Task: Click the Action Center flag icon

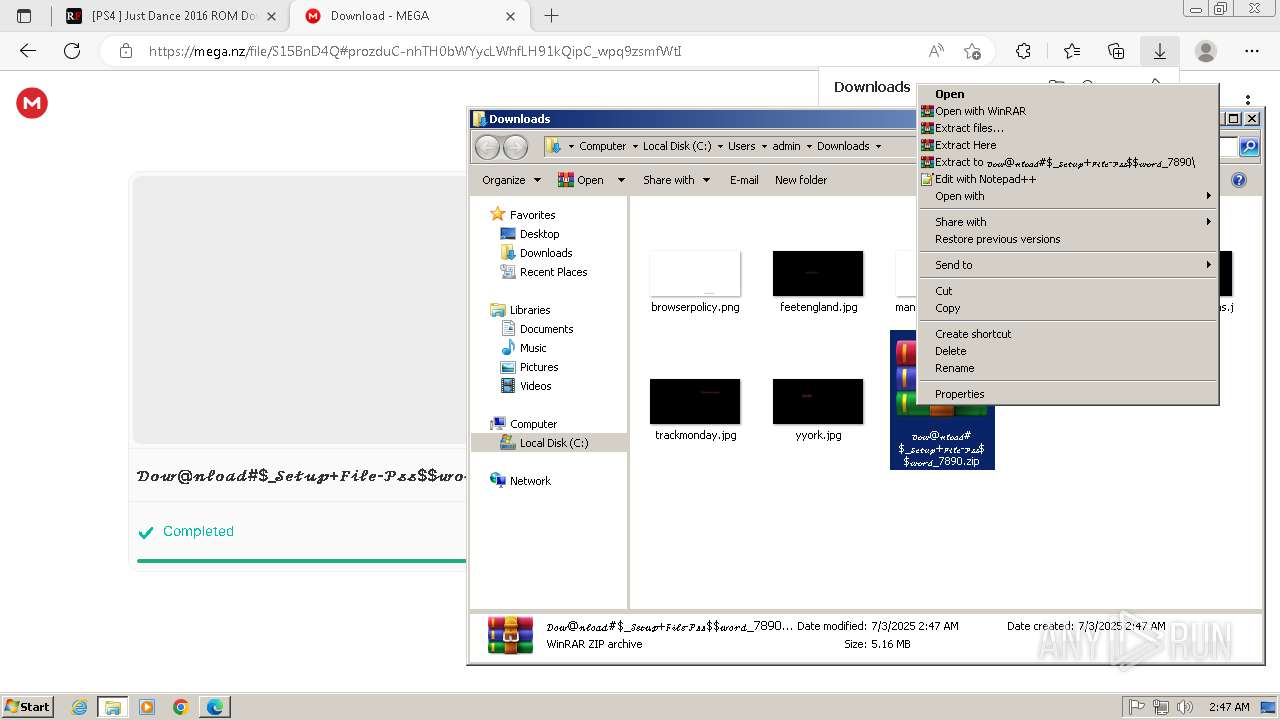Action: 1137,707
